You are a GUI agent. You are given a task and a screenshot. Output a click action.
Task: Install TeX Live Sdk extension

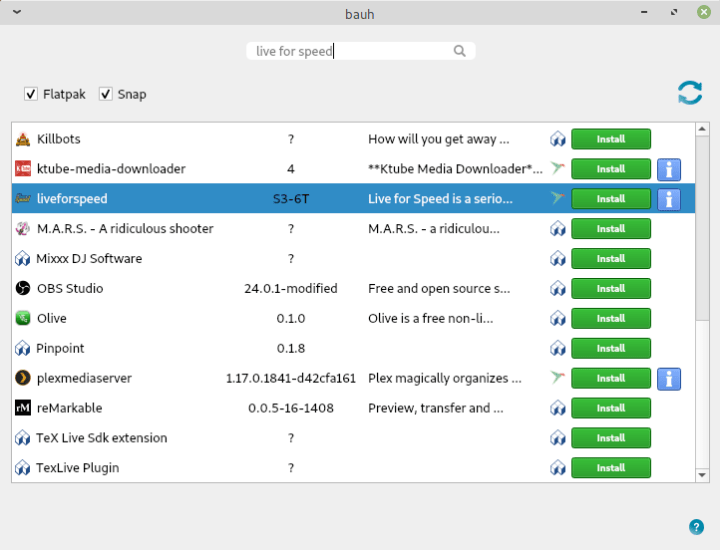click(611, 438)
